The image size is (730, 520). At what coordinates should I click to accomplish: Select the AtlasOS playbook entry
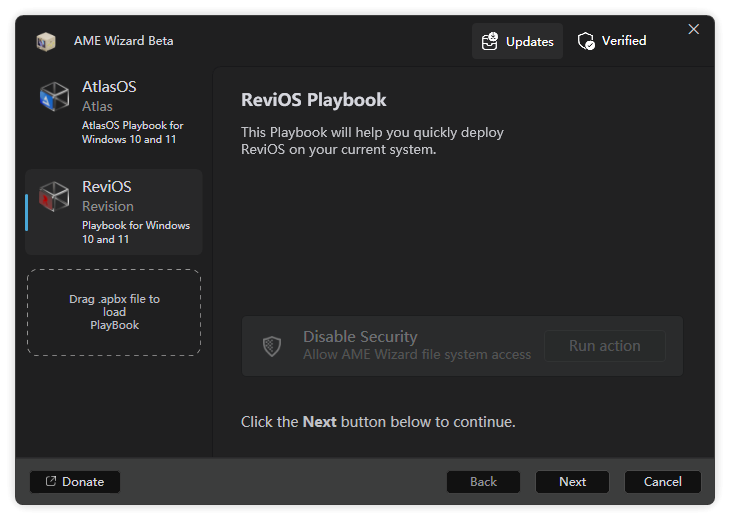coord(114,112)
